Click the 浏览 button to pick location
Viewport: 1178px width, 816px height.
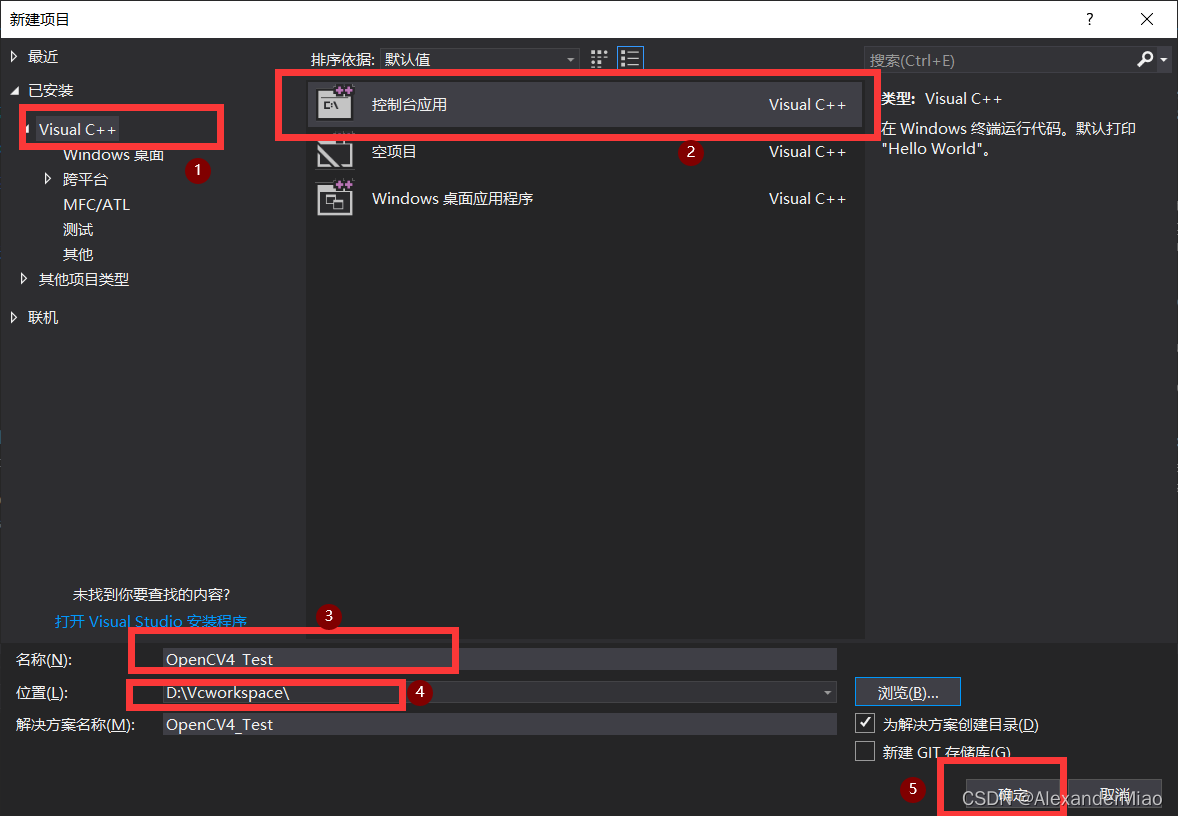coord(906,691)
